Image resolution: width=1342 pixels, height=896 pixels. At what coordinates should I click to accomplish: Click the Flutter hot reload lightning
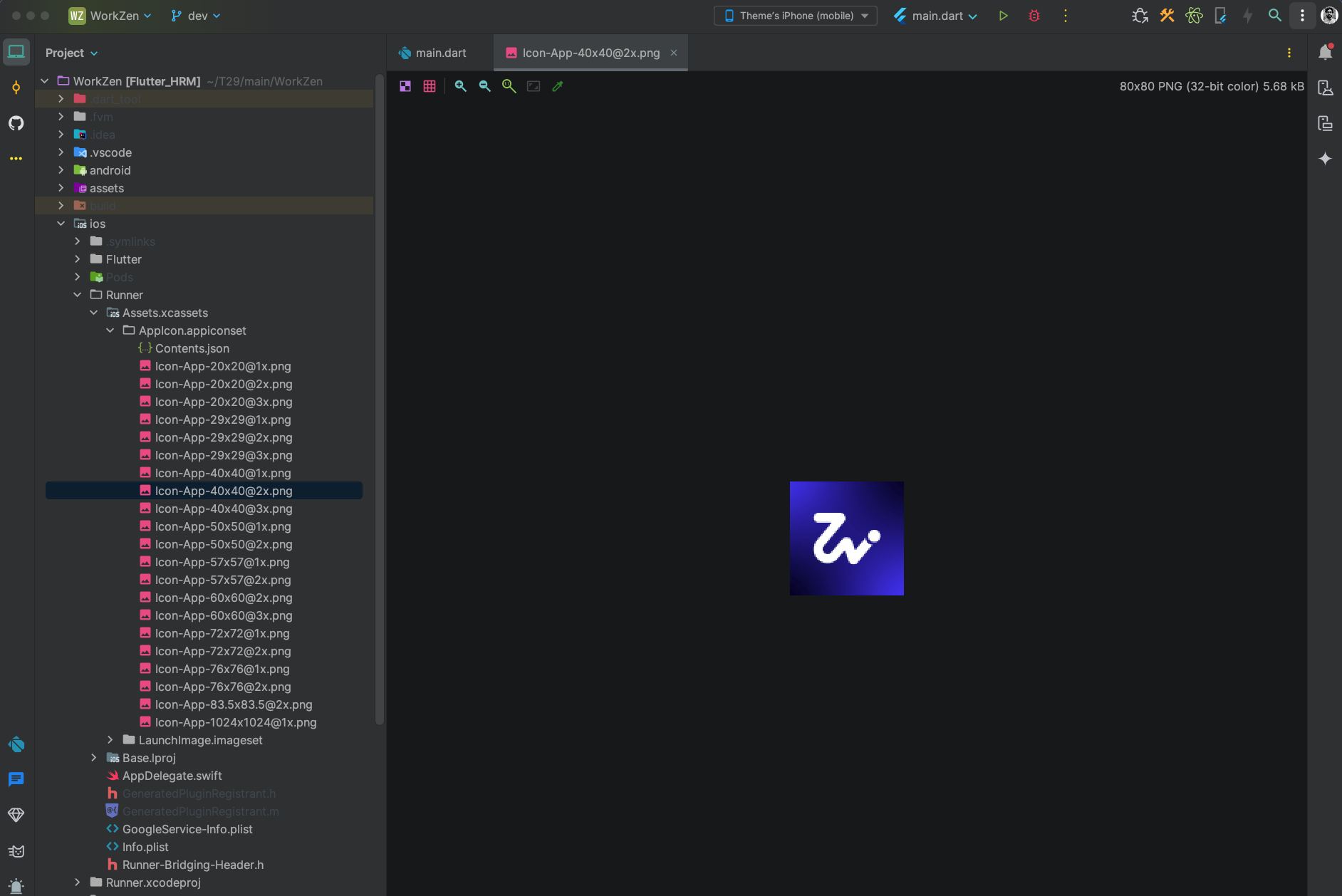pyautogui.click(x=1248, y=16)
